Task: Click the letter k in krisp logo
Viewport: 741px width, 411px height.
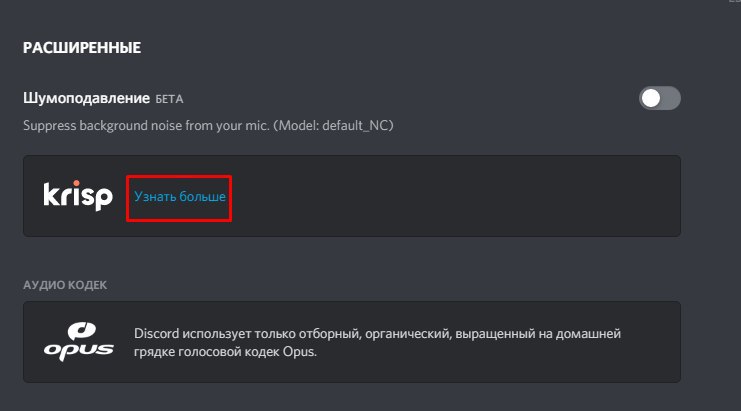Action: (x=51, y=195)
